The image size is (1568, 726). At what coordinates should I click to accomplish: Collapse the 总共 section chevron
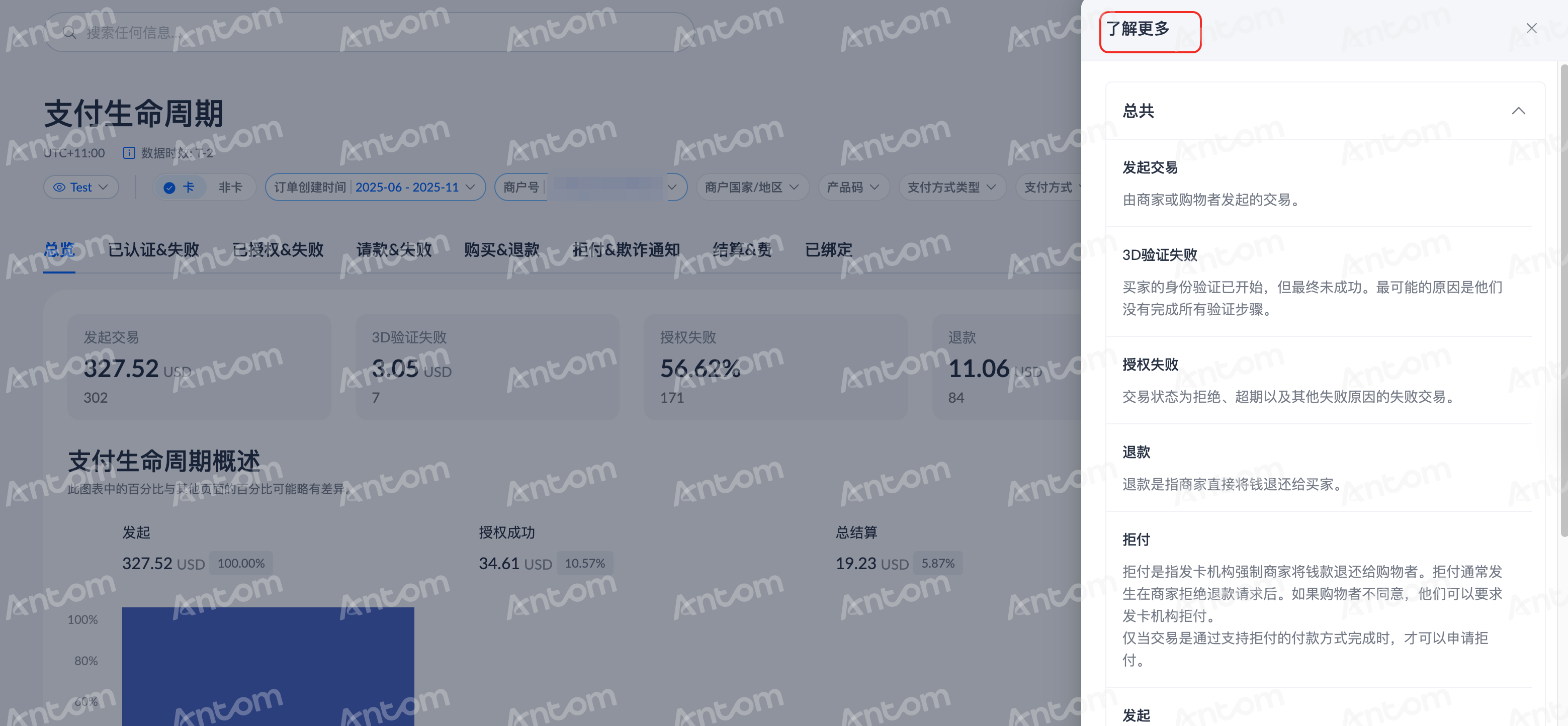point(1518,111)
